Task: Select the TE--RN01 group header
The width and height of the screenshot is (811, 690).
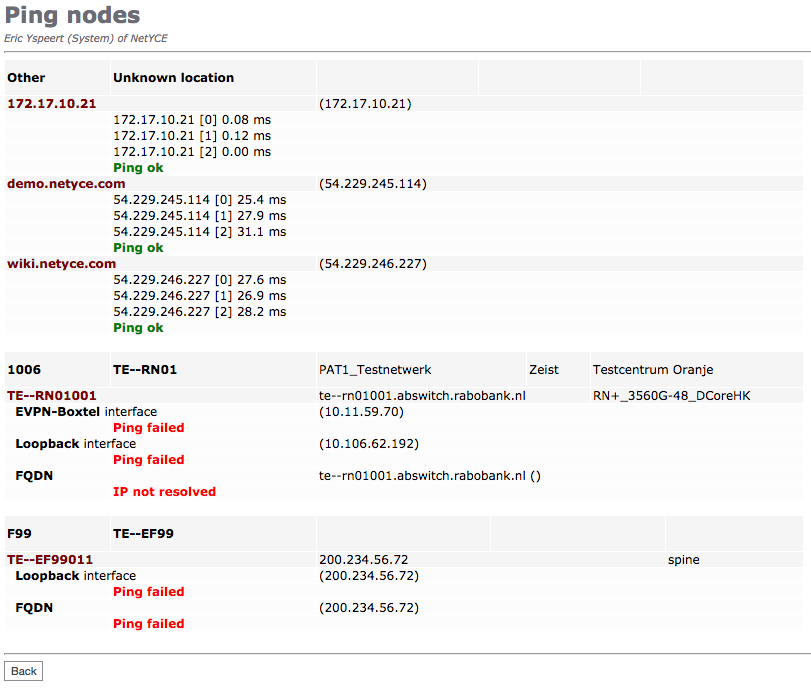Action: 145,370
